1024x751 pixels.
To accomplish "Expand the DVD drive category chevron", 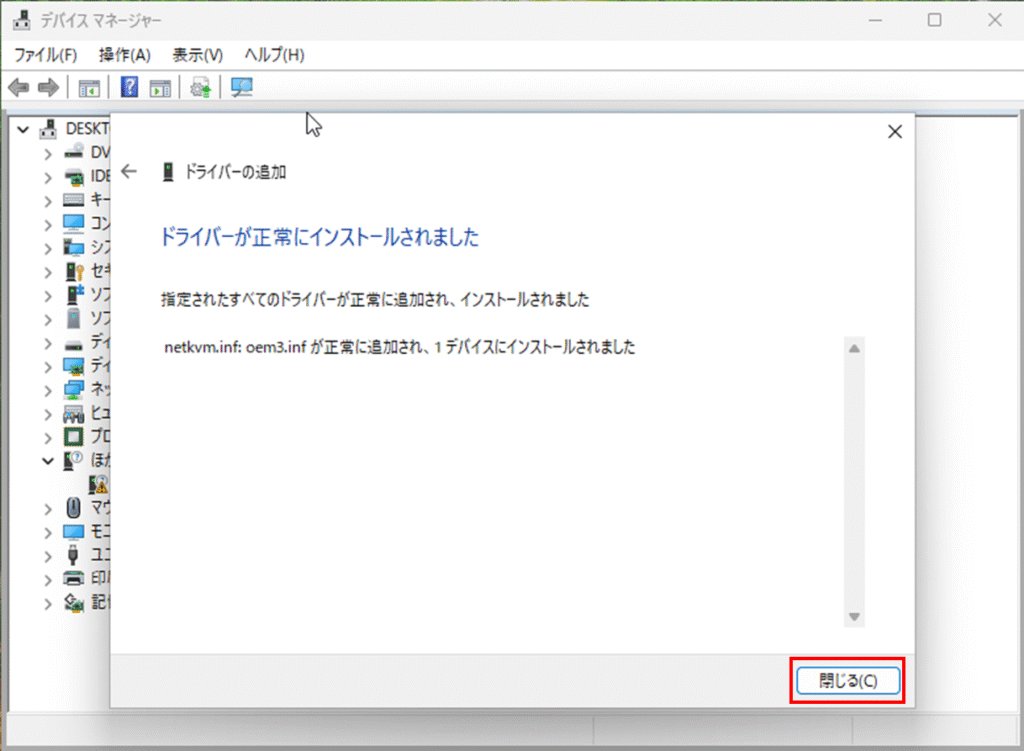I will [x=47, y=152].
